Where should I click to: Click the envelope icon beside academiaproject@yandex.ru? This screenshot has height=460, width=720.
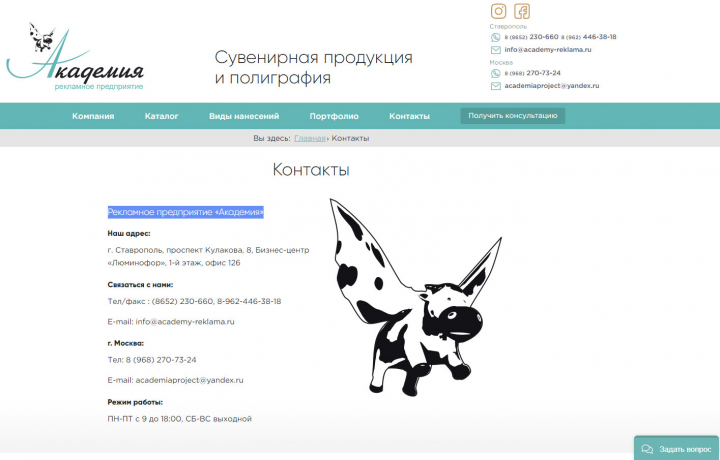click(495, 86)
